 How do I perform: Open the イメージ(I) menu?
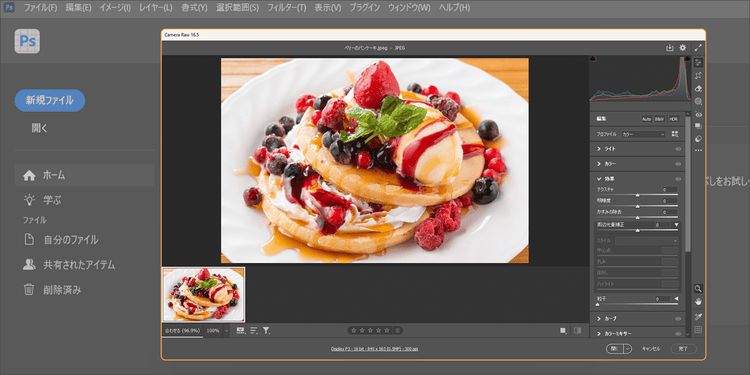(x=115, y=8)
